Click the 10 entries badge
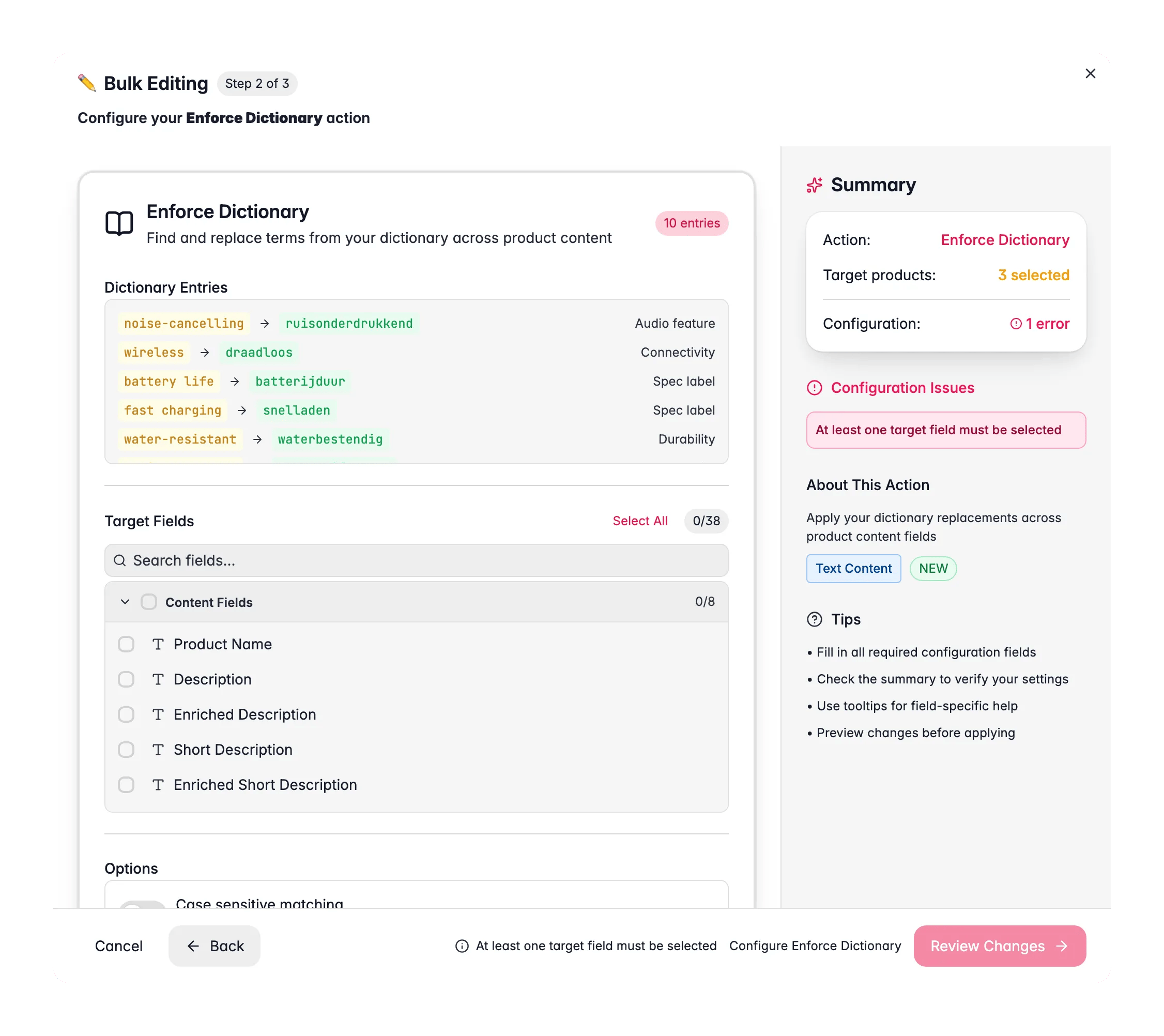1164x1036 pixels. (x=692, y=223)
